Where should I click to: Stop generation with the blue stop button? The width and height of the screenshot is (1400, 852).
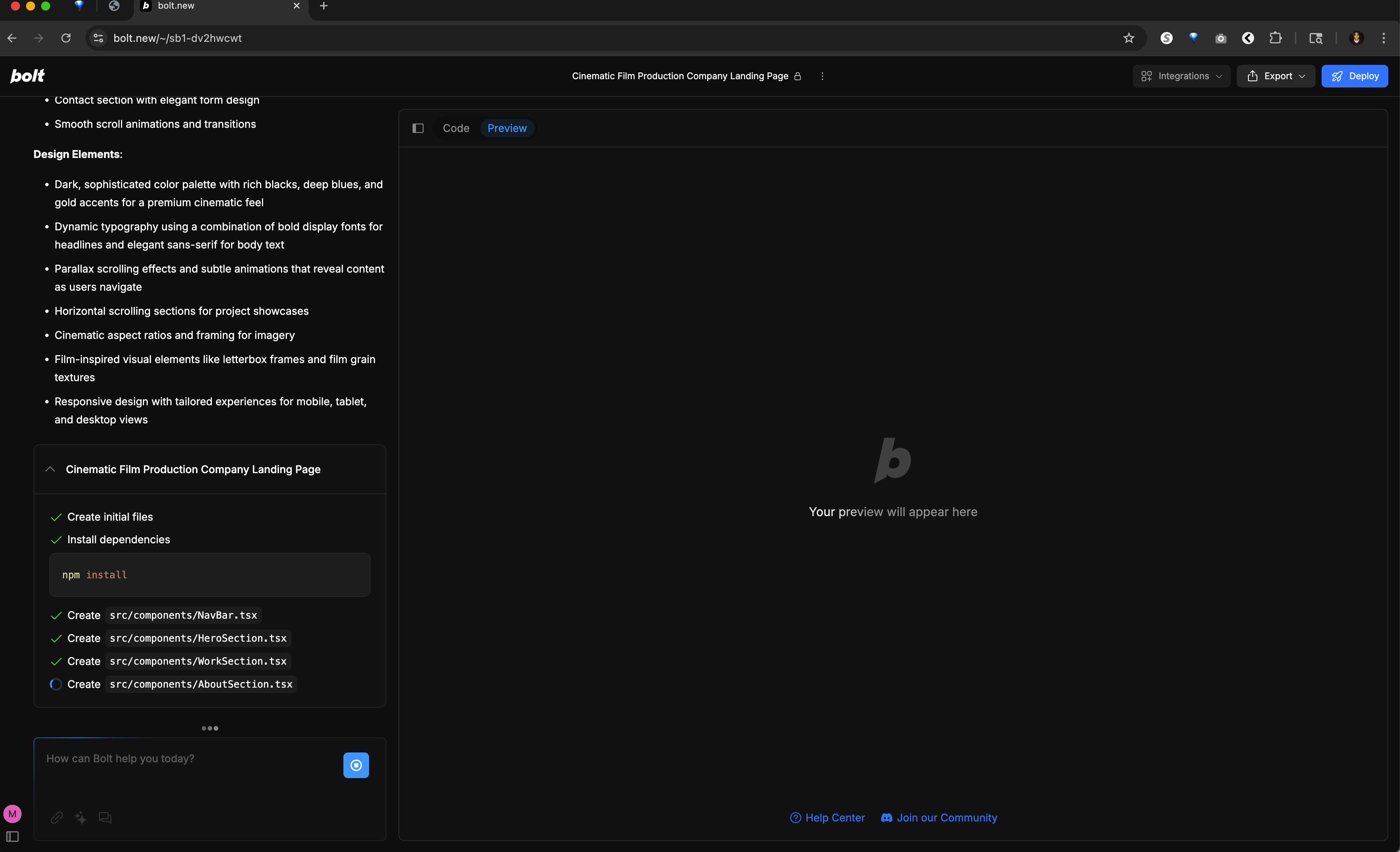point(356,766)
